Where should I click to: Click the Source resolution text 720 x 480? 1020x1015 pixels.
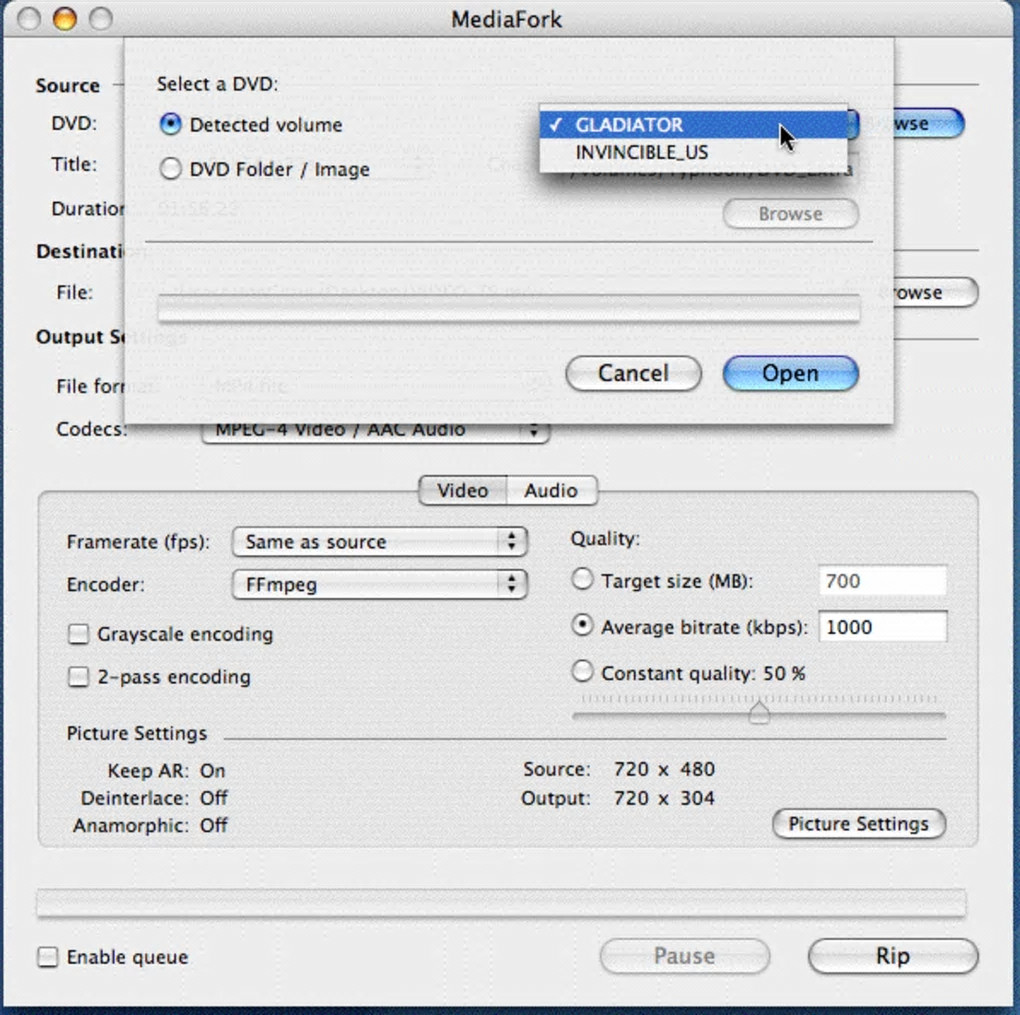pyautogui.click(x=664, y=769)
